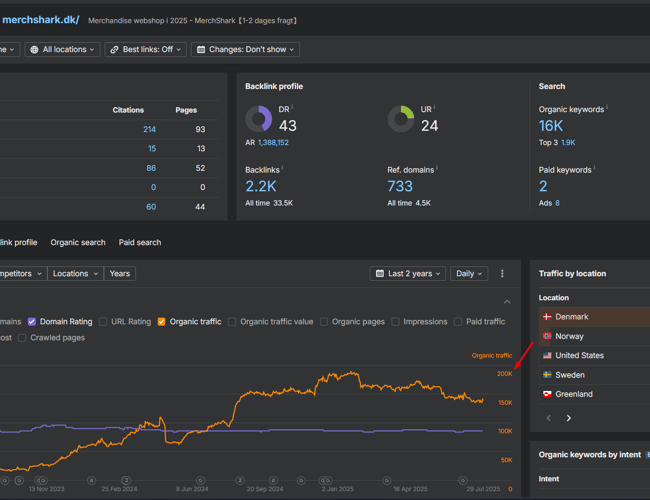
Task: Collapse the chart metrics with the chevron
Action: pyautogui.click(x=506, y=301)
